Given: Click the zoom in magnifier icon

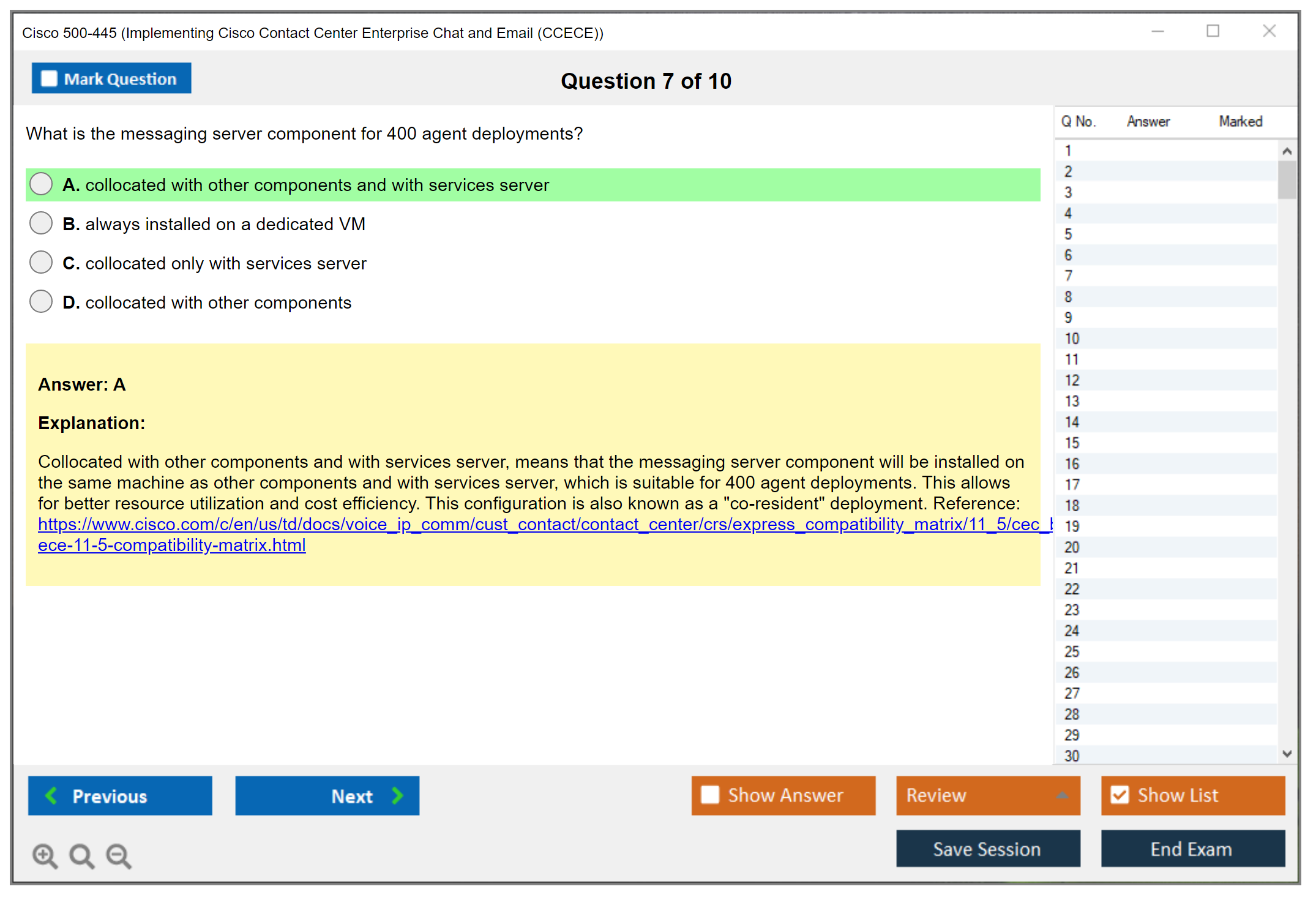Looking at the screenshot, I should click(x=45, y=855).
